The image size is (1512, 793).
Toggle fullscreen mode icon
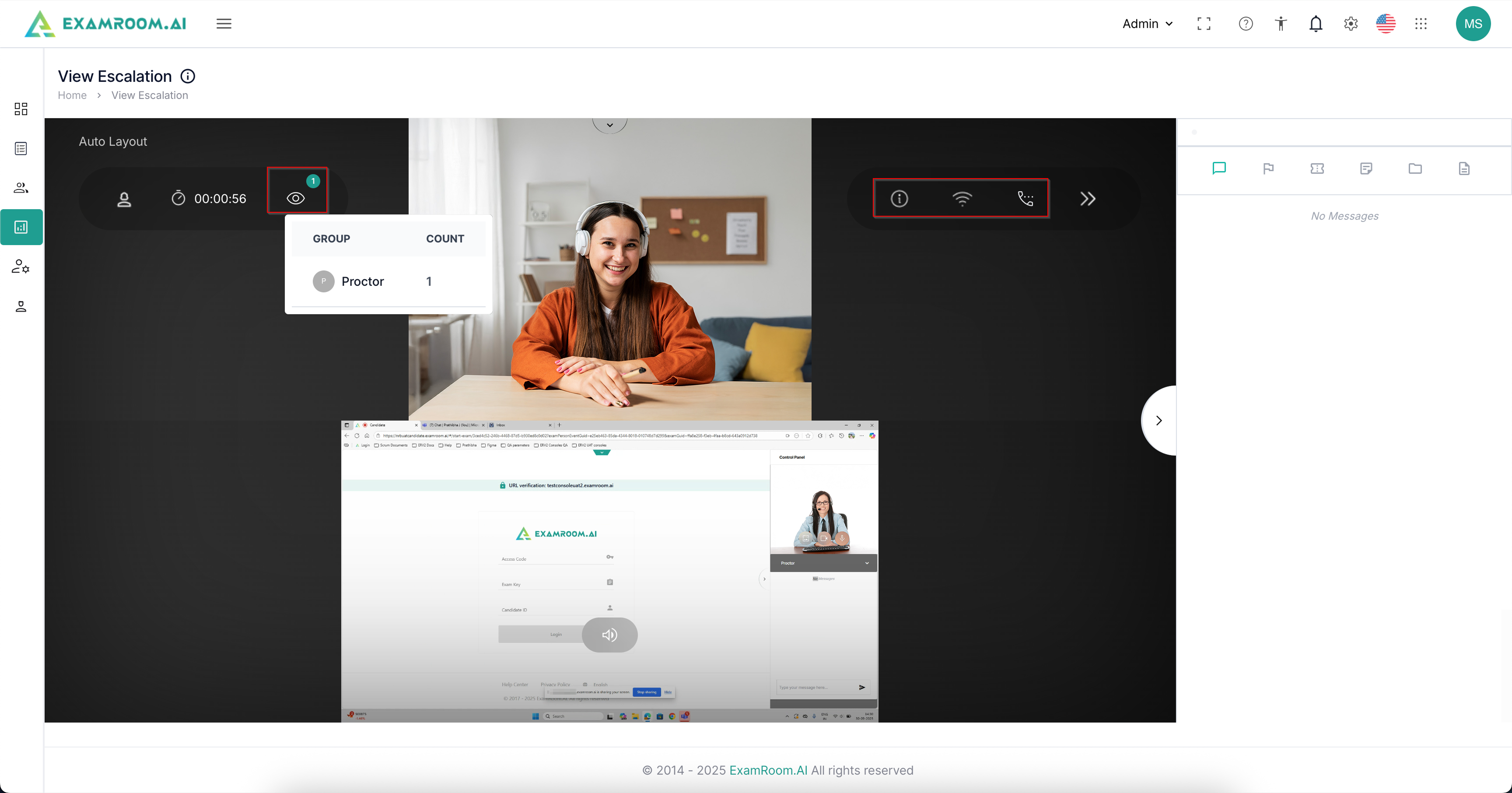[x=1204, y=24]
